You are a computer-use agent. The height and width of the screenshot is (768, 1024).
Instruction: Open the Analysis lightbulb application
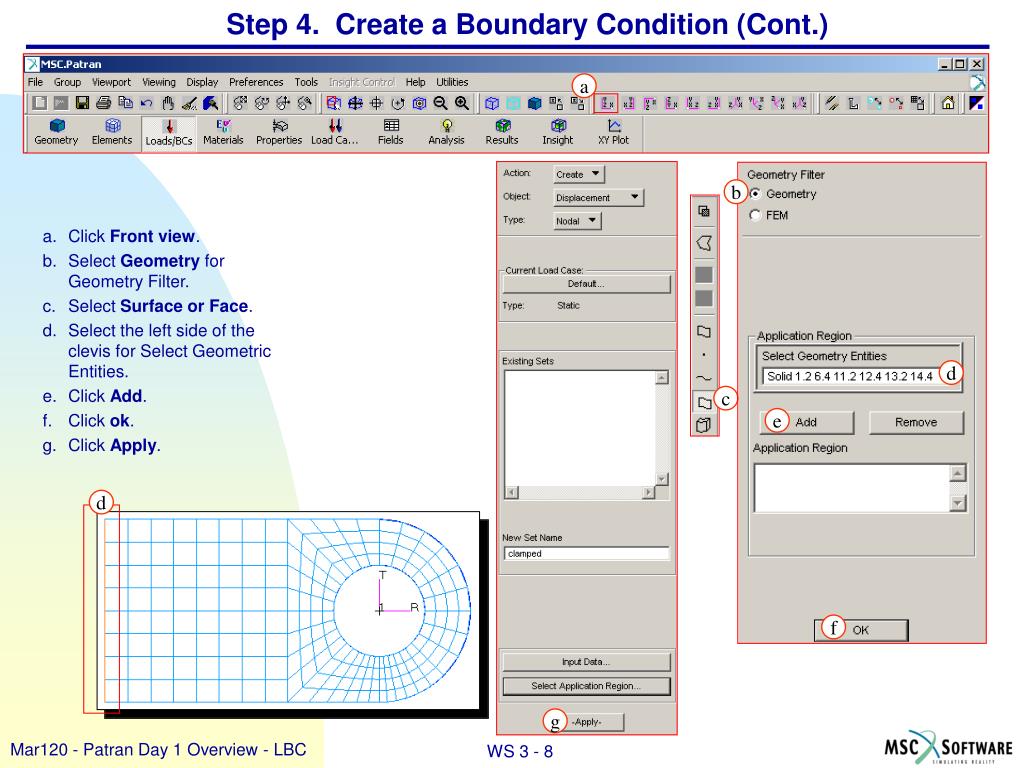(446, 131)
